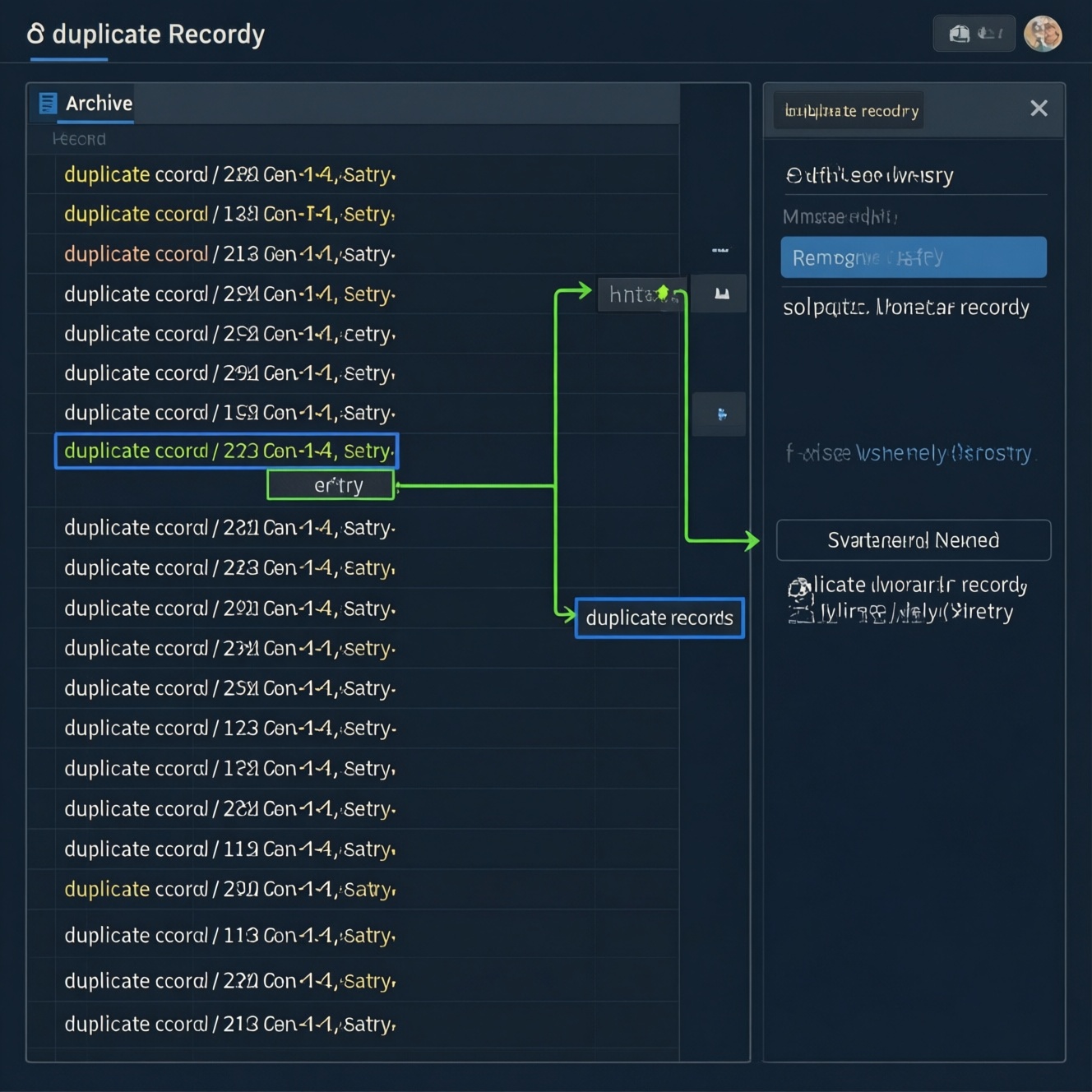
Task: Click the Svartaneiral Neined button
Action: [x=913, y=540]
